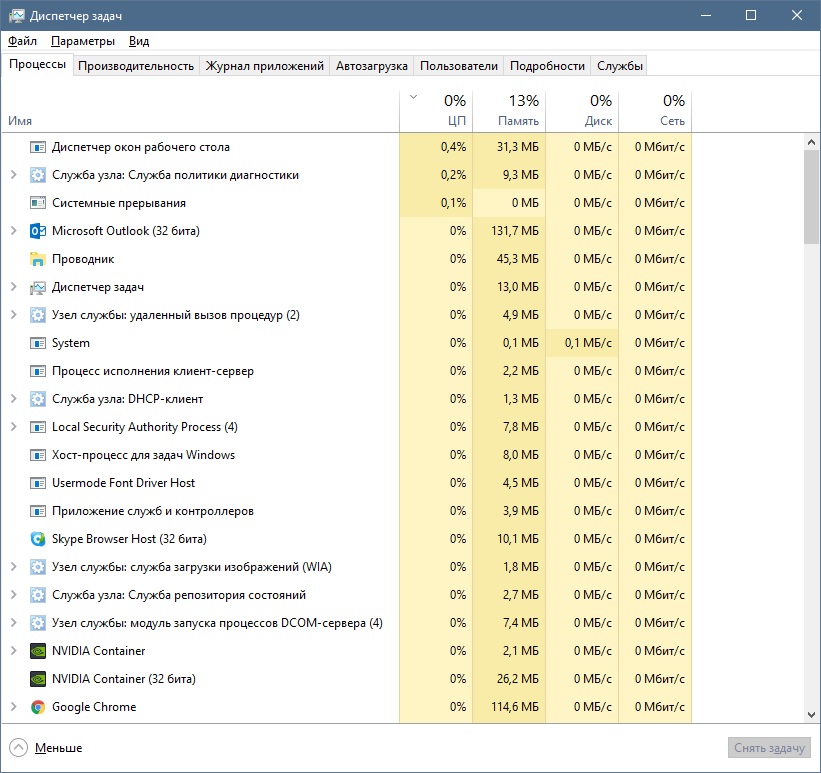
Task: Select the Процессы tab
Action: [x=37, y=64]
